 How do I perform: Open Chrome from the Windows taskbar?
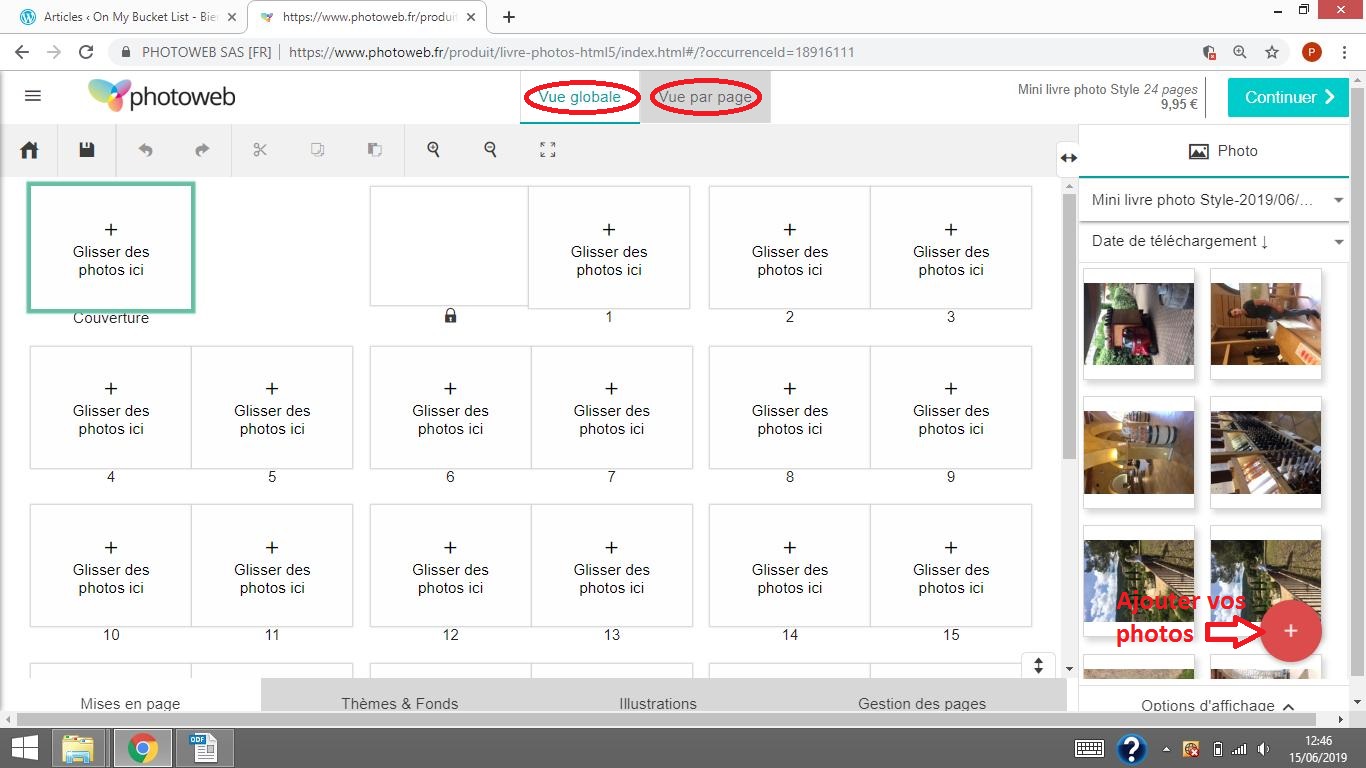142,748
